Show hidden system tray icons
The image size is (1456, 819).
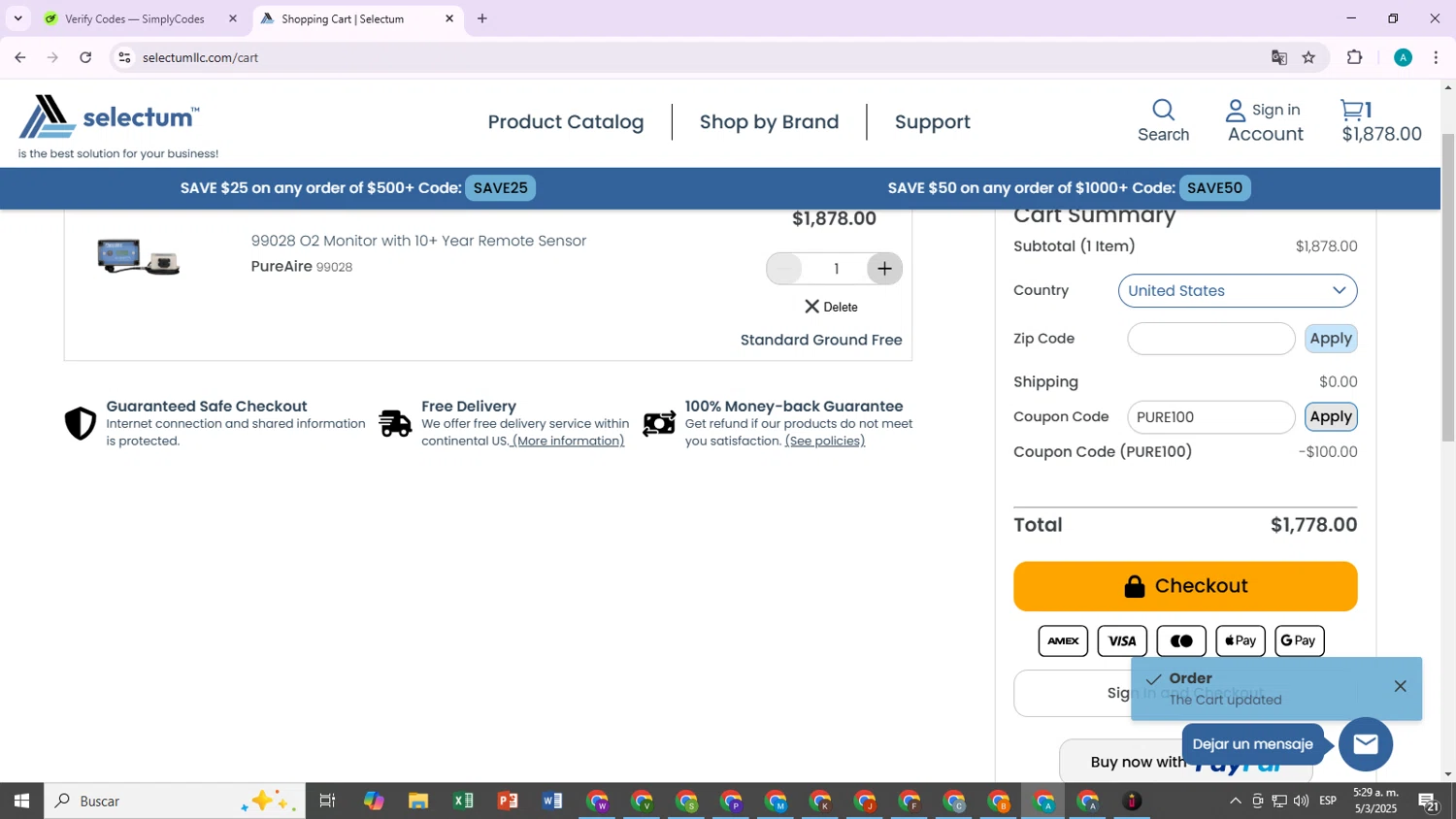click(x=1235, y=802)
